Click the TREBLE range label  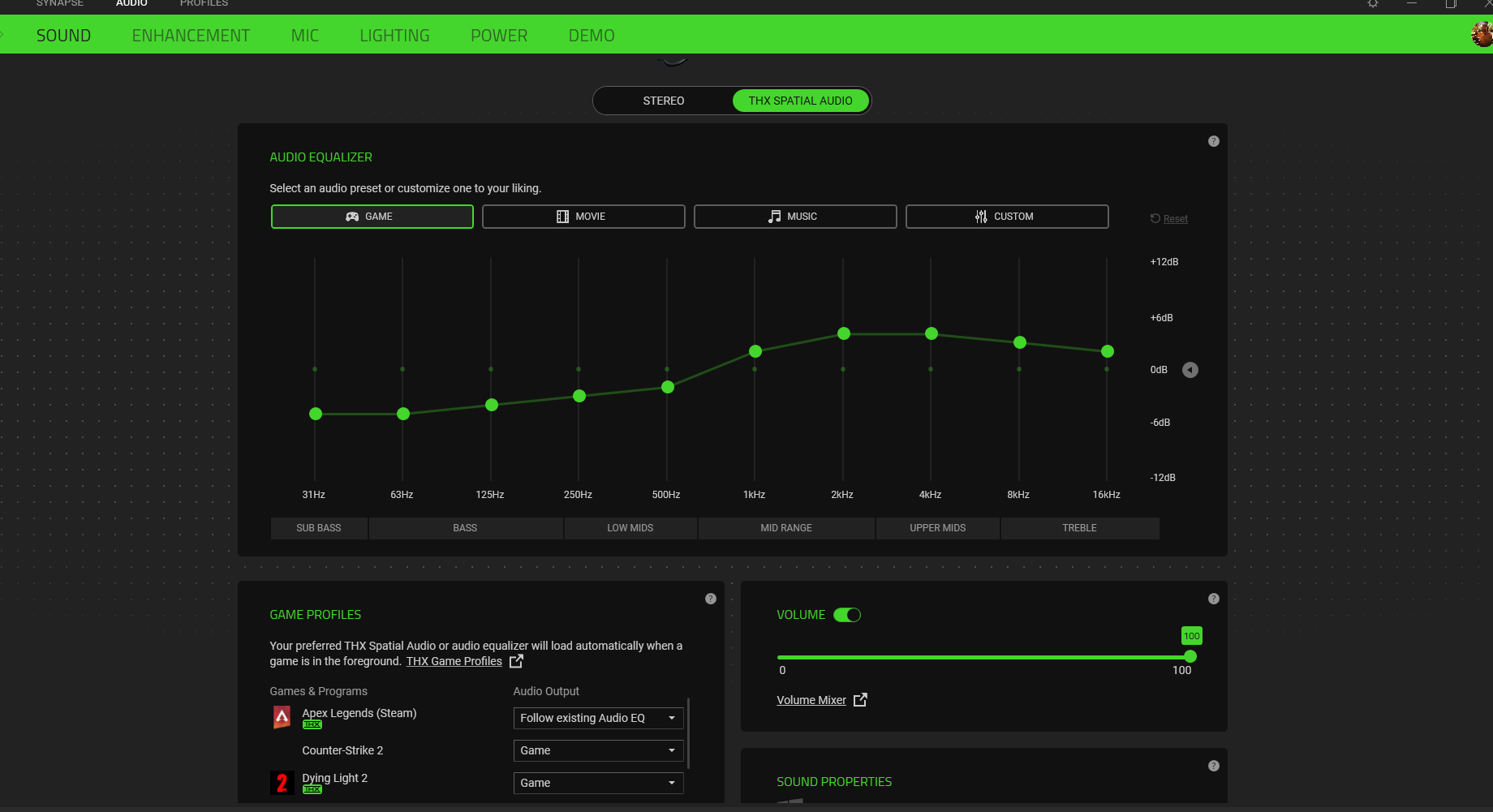pyautogui.click(x=1080, y=528)
